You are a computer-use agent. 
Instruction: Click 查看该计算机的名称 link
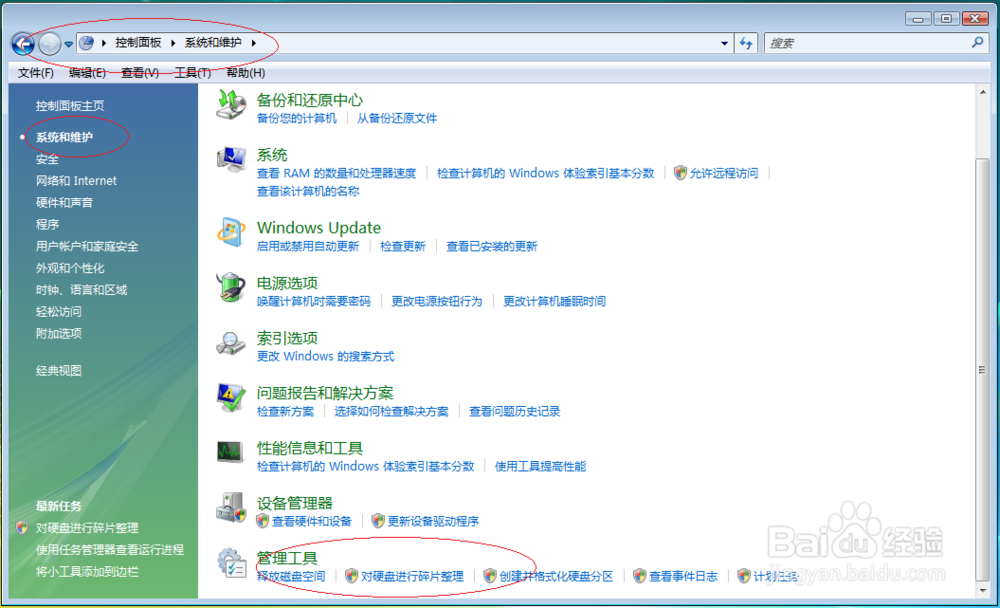(x=308, y=191)
